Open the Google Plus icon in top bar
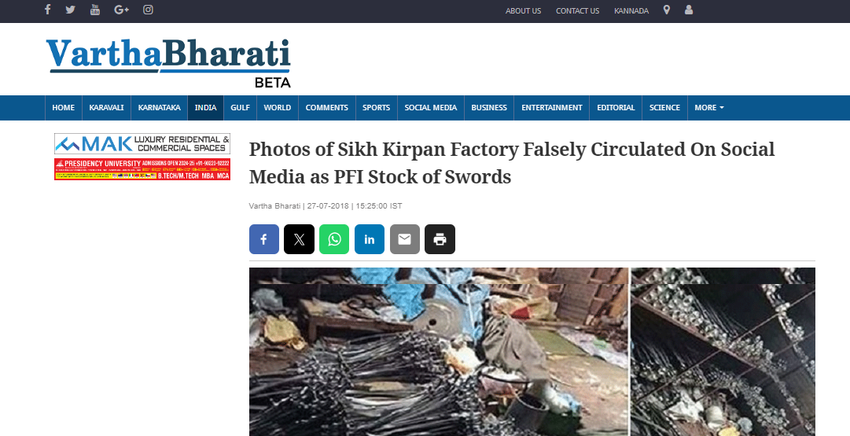Screen dimensions: 850x436 pos(121,10)
